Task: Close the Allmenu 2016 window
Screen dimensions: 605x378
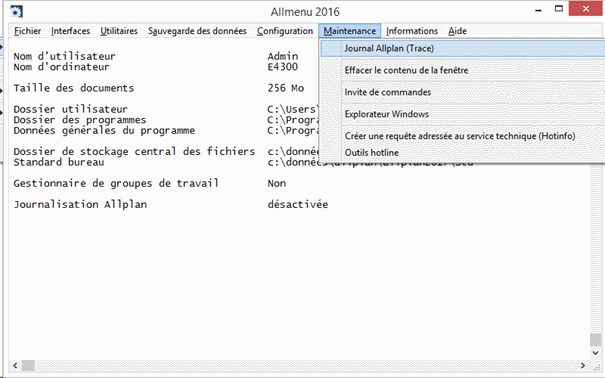Action: click(586, 9)
